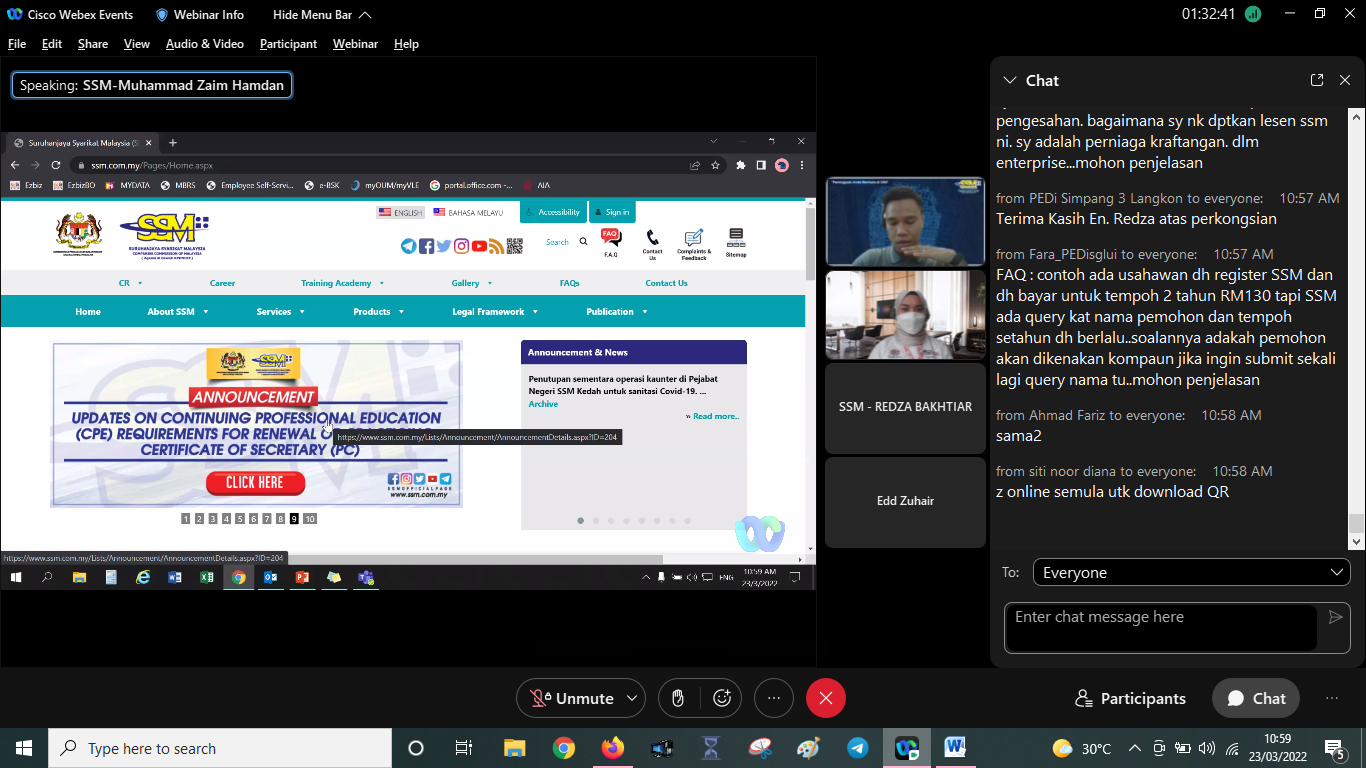The width and height of the screenshot is (1366, 768).
Task: Open the Audio & Video menu
Action: (204, 44)
